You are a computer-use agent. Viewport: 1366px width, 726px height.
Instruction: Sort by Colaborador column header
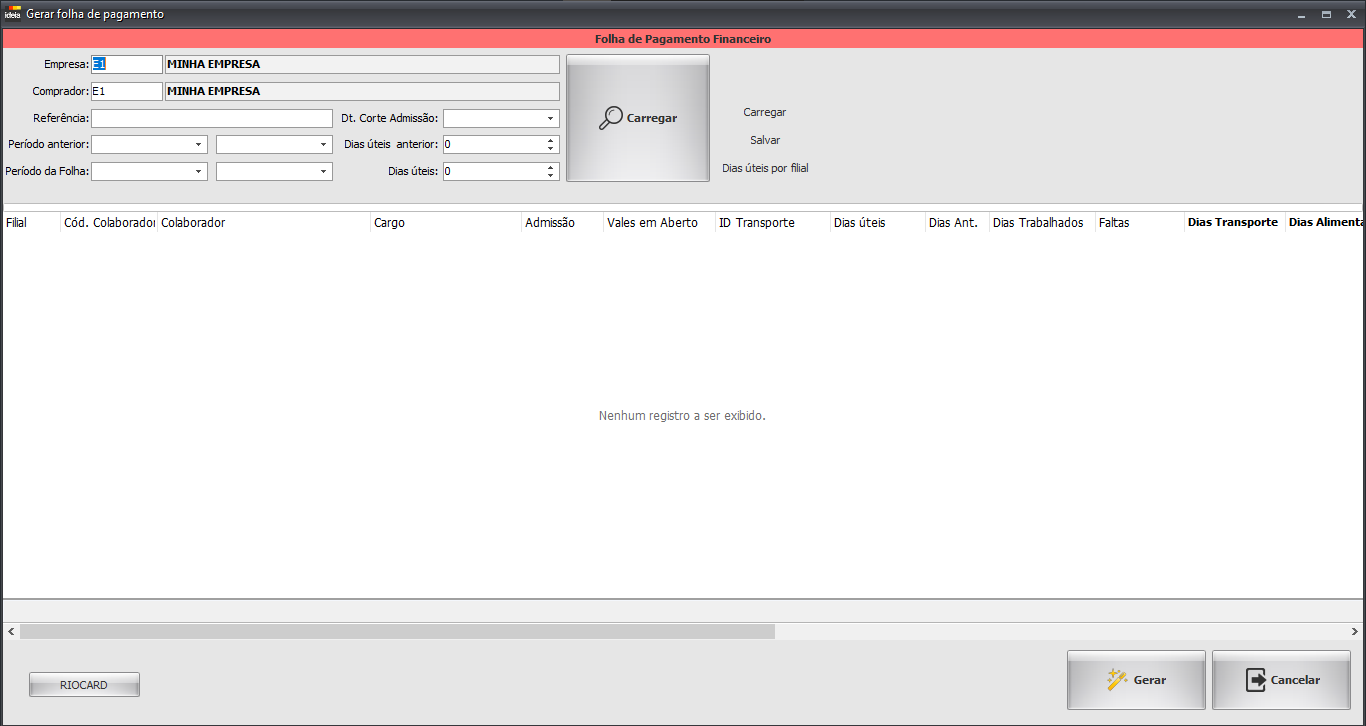tap(263, 223)
